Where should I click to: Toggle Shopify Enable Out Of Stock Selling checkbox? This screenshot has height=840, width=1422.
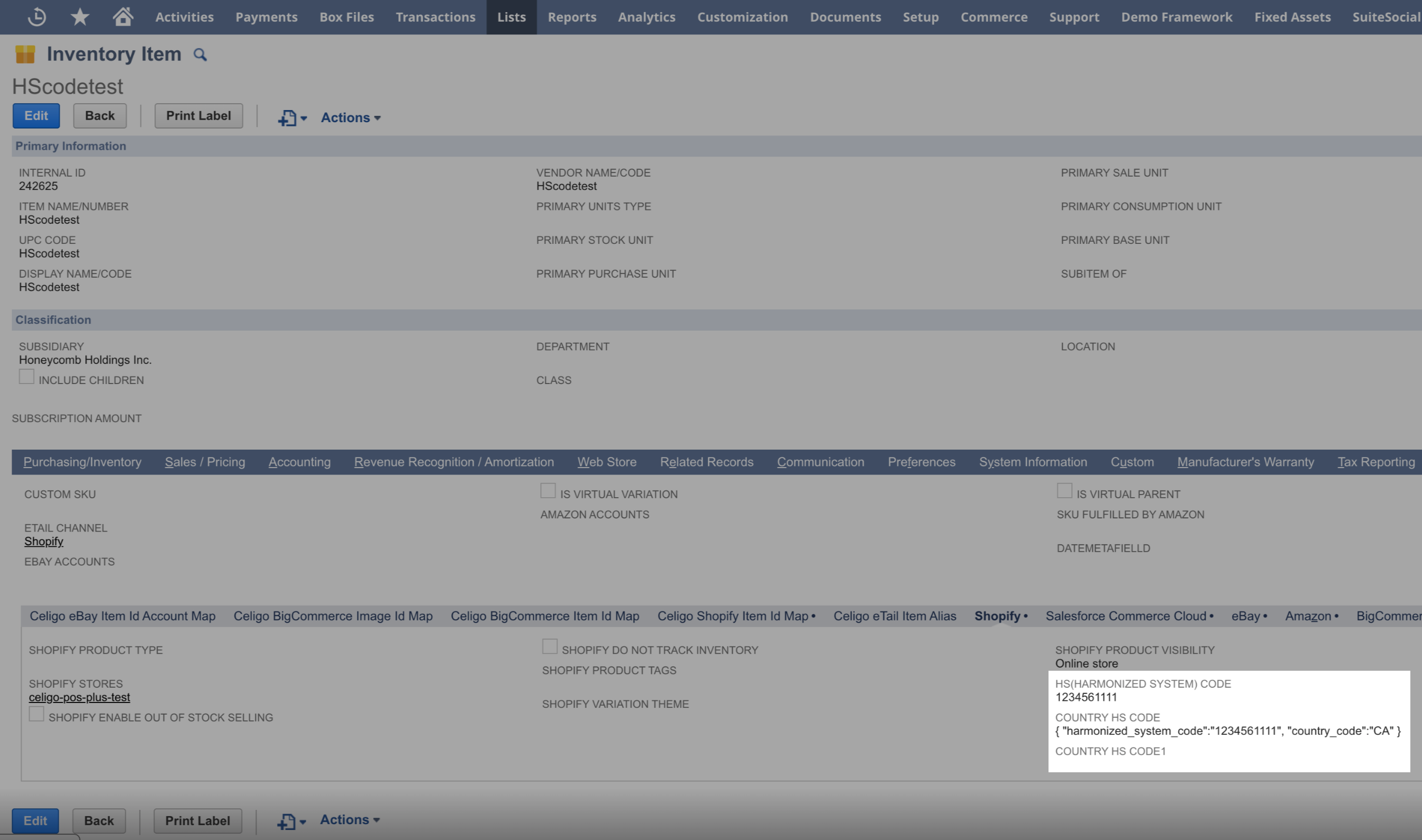(x=36, y=714)
